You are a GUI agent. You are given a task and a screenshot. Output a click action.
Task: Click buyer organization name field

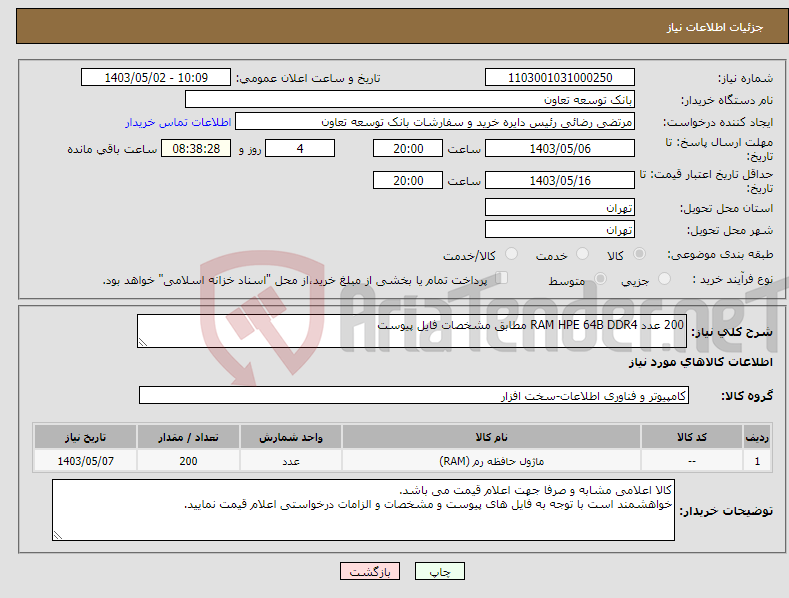pos(410,100)
